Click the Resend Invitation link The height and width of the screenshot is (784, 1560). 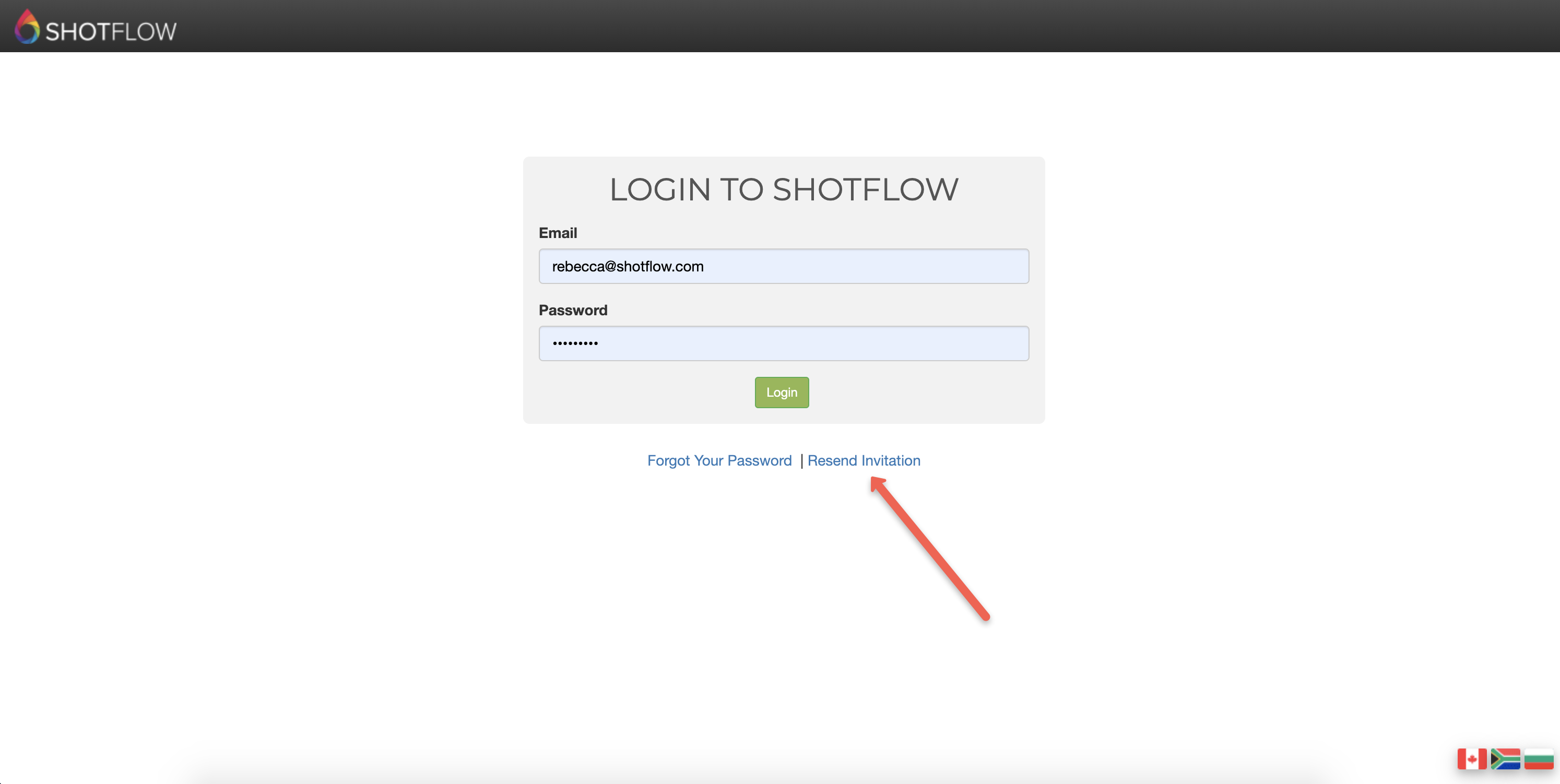(864, 461)
